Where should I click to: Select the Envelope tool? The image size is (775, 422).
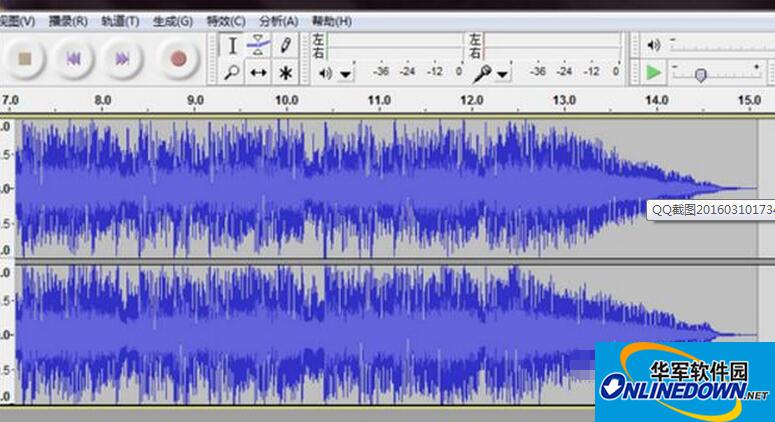tap(258, 46)
